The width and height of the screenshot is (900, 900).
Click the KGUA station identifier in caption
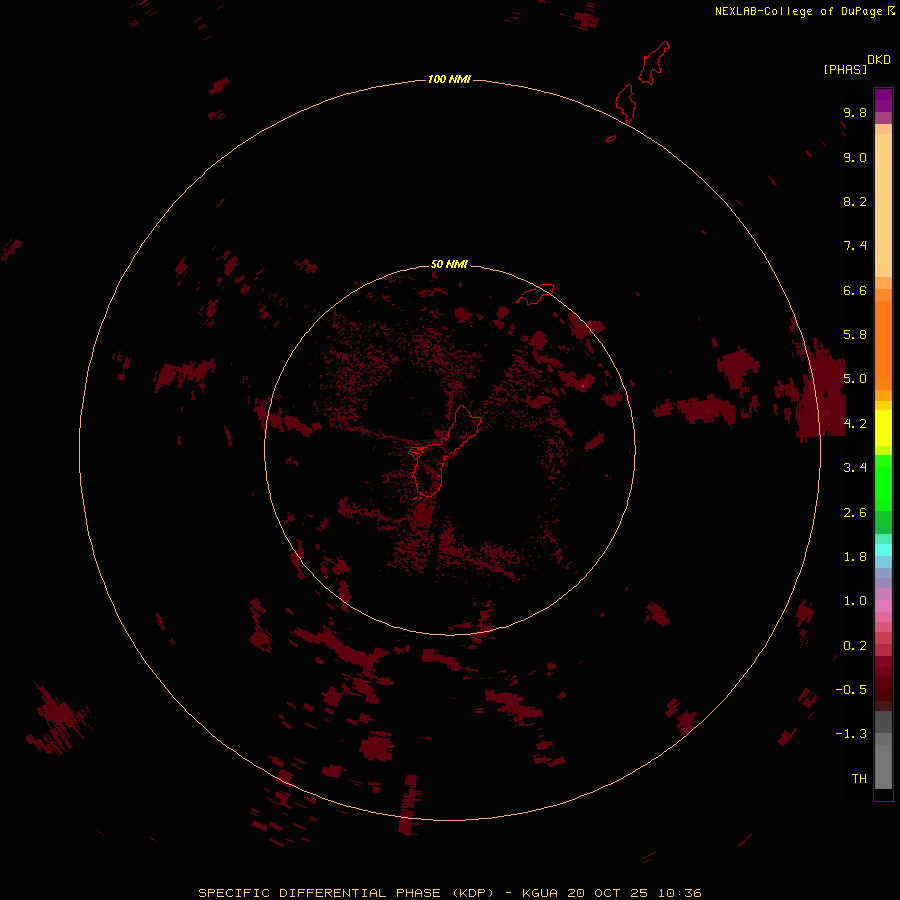[540, 893]
